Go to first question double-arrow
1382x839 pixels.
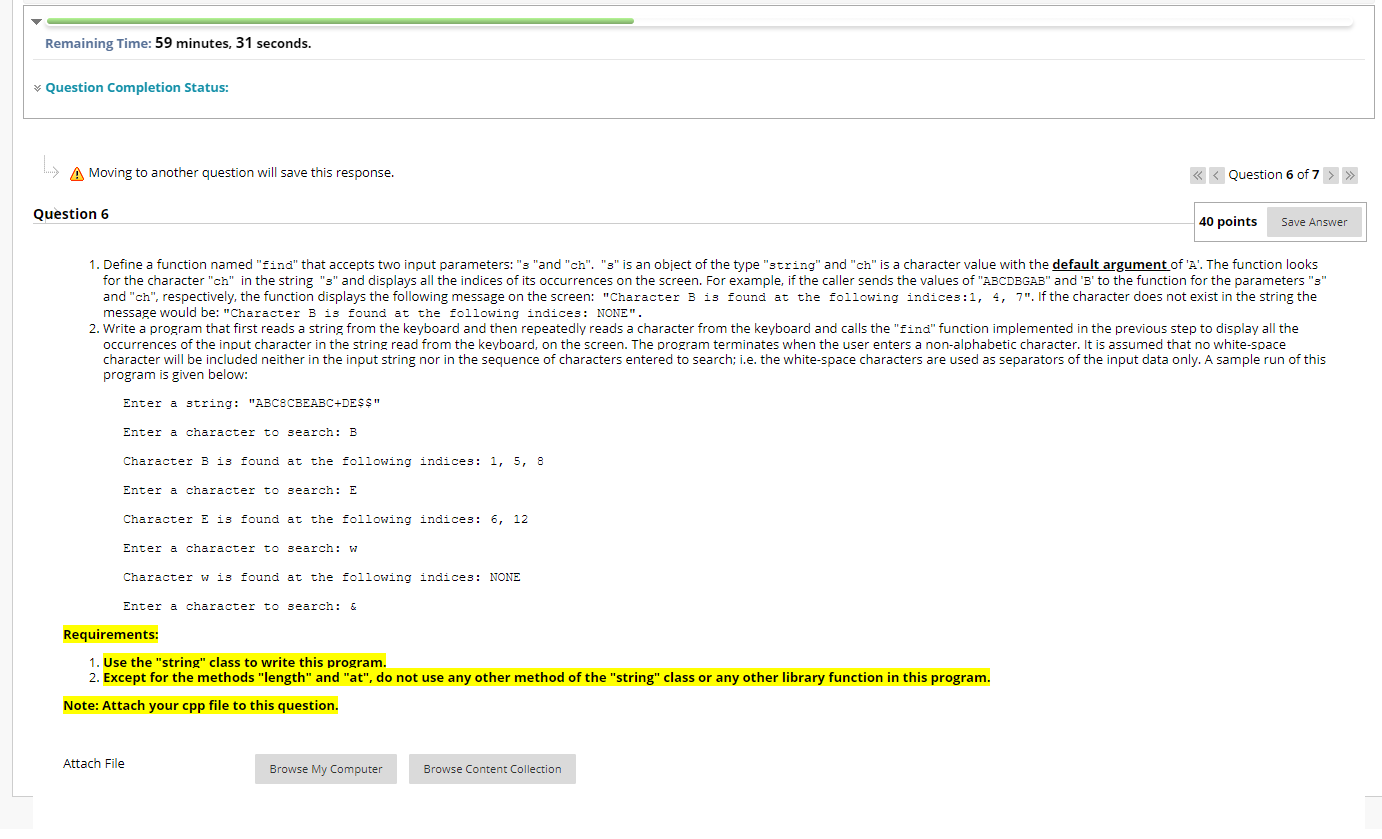1198,175
